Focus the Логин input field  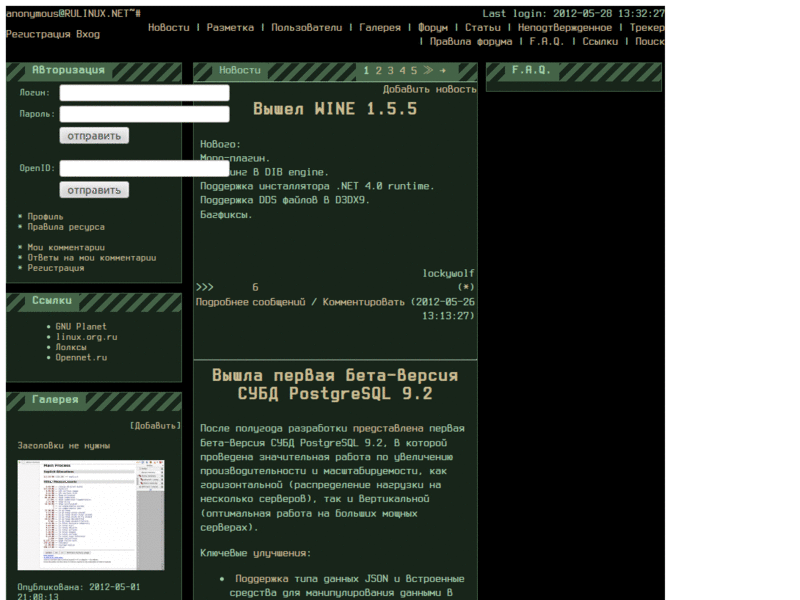coord(144,93)
